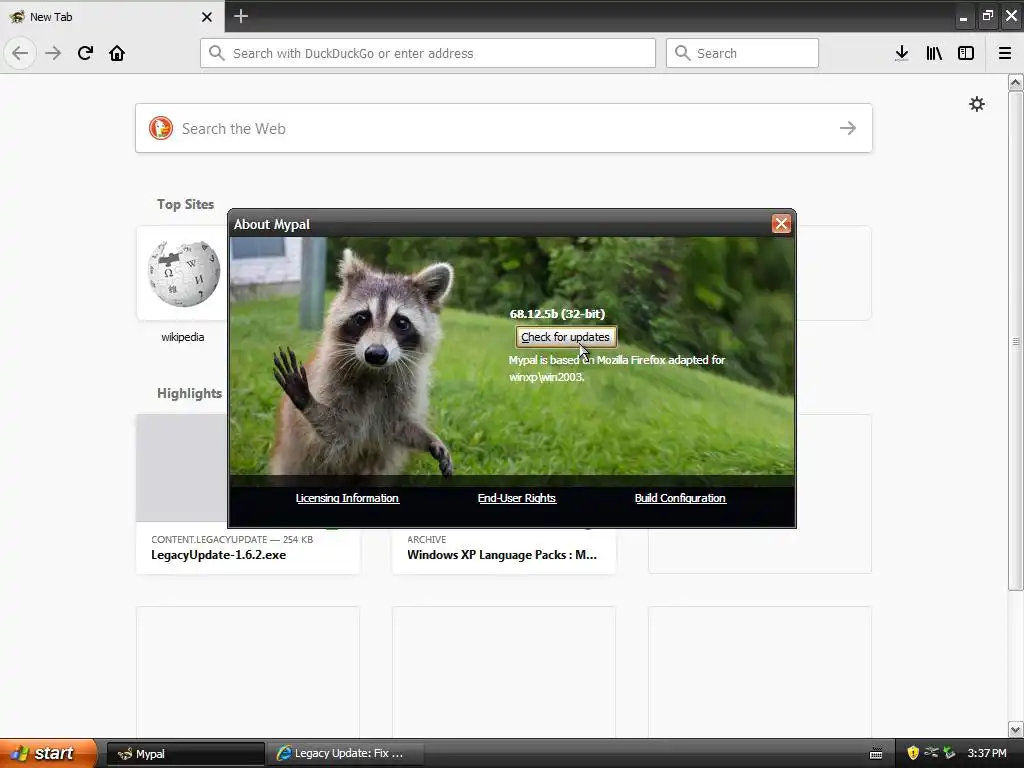Click the DuckDuckGo logo in search box
The width and height of the screenshot is (1024, 768).
161,128
